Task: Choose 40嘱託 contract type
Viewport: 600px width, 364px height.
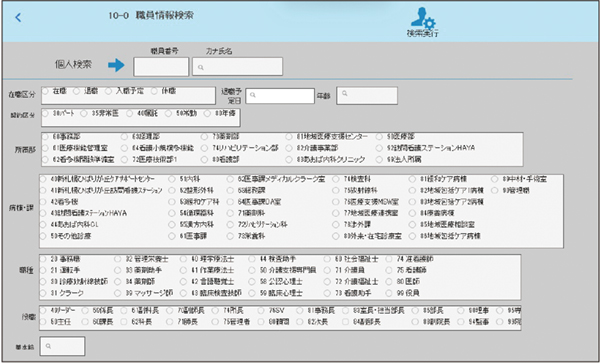Action: pyautogui.click(x=129, y=114)
